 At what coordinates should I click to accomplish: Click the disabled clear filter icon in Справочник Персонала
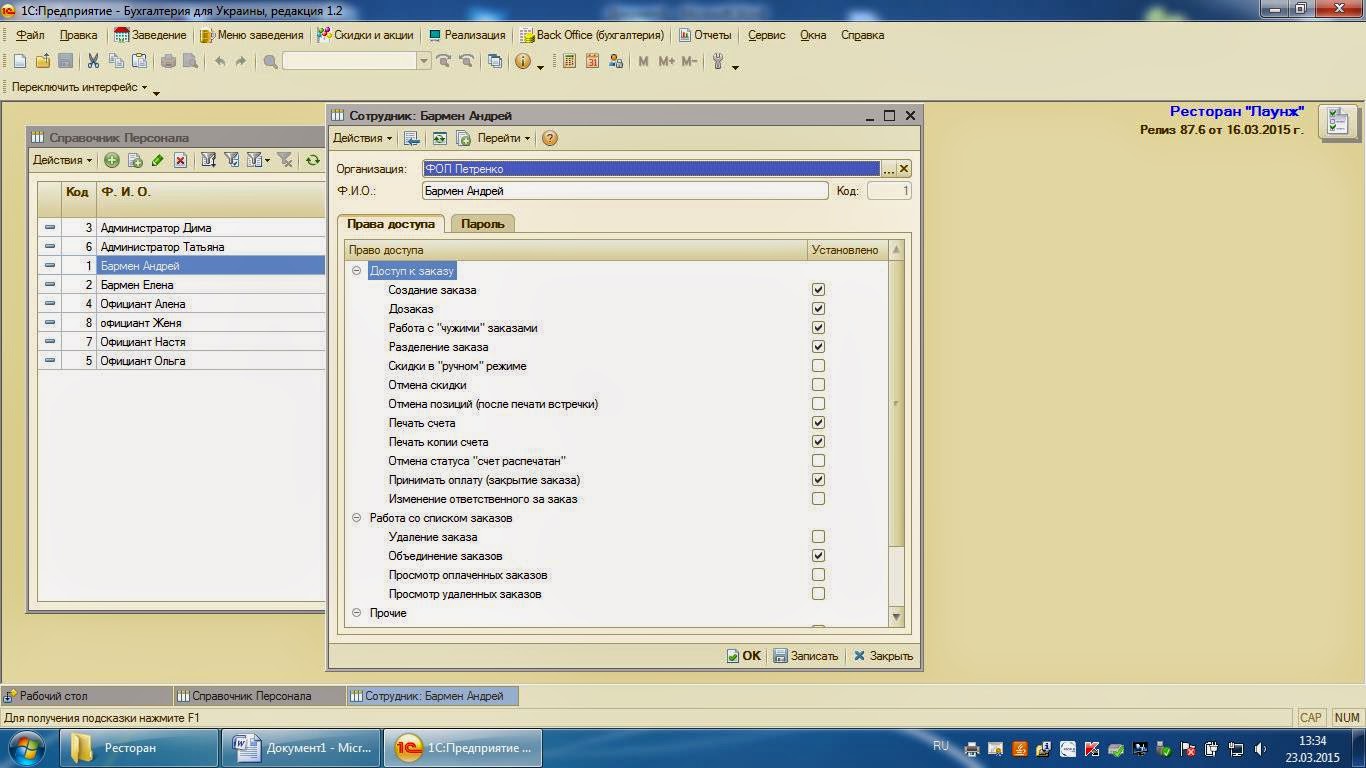[x=285, y=160]
